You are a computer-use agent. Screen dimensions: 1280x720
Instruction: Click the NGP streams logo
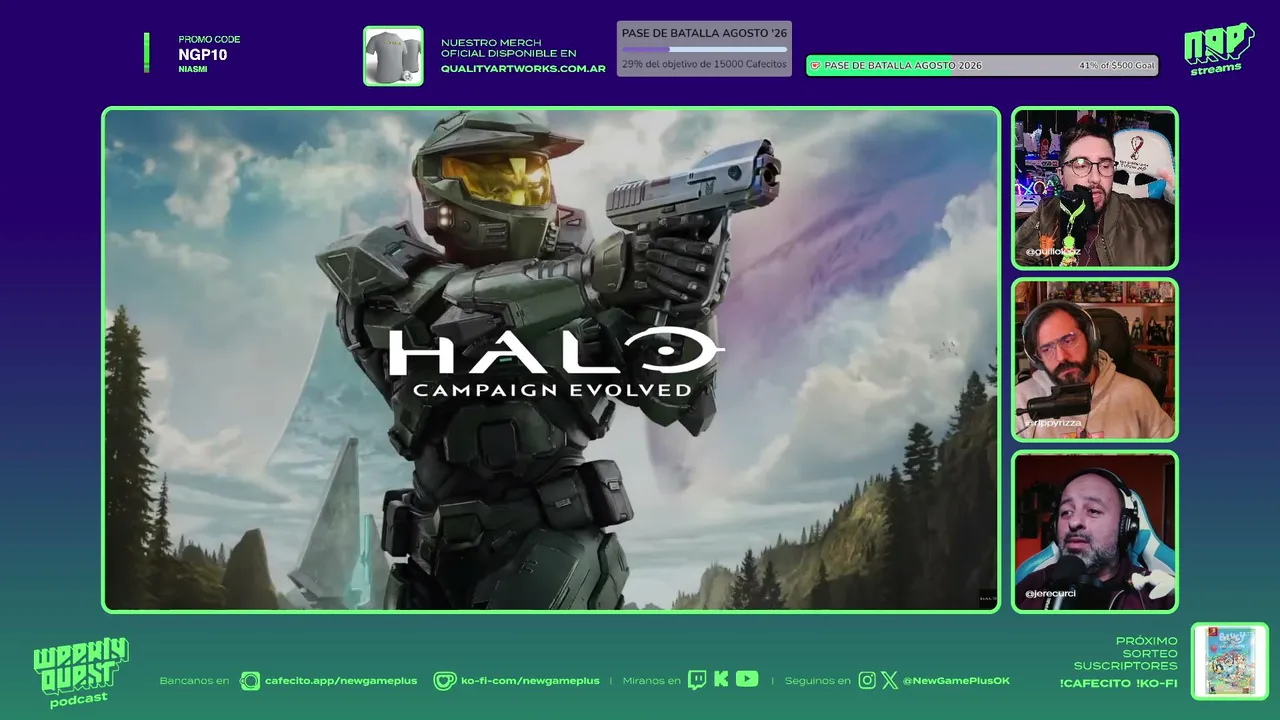(x=1218, y=49)
